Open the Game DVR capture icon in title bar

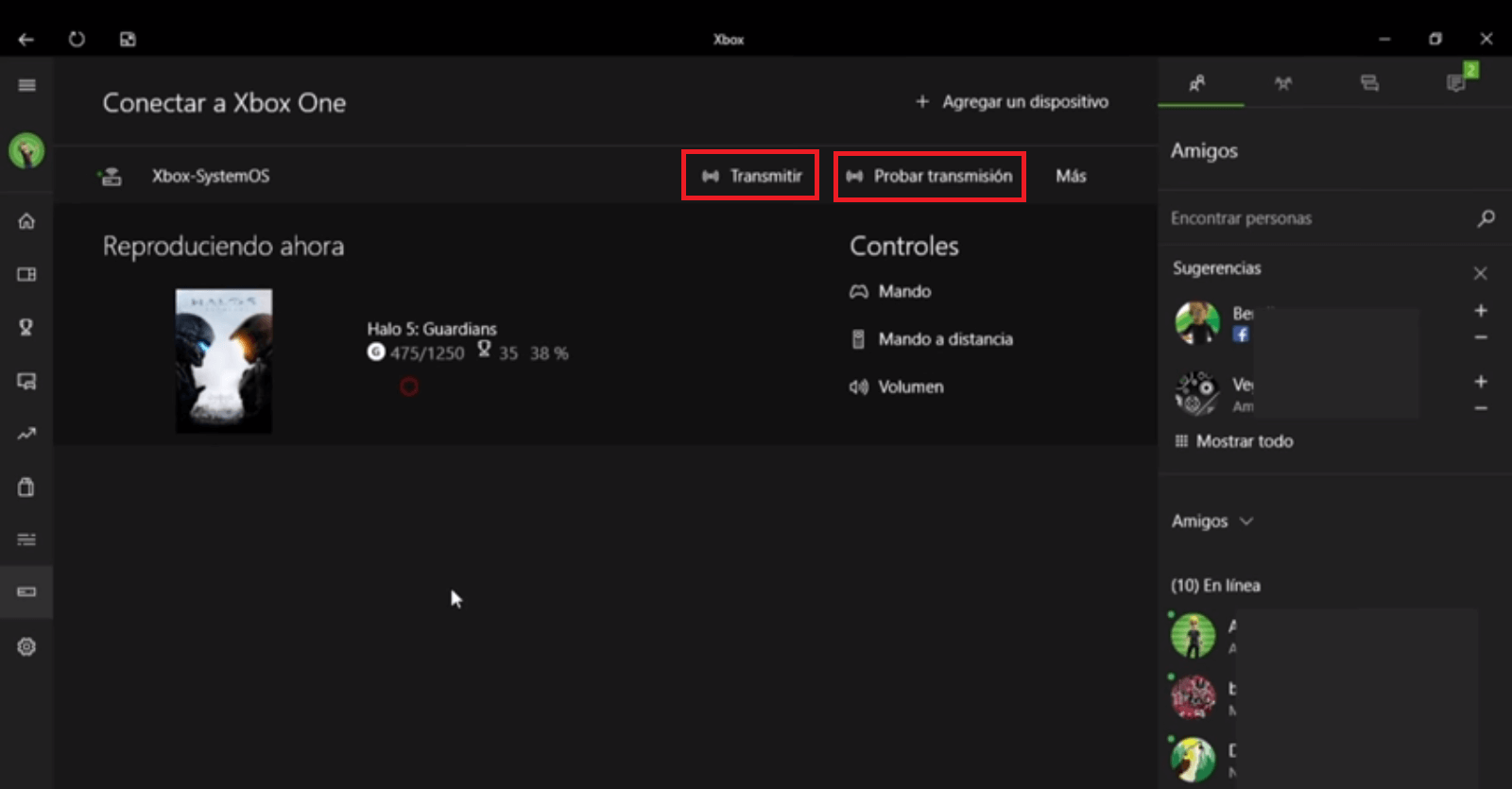pos(128,40)
